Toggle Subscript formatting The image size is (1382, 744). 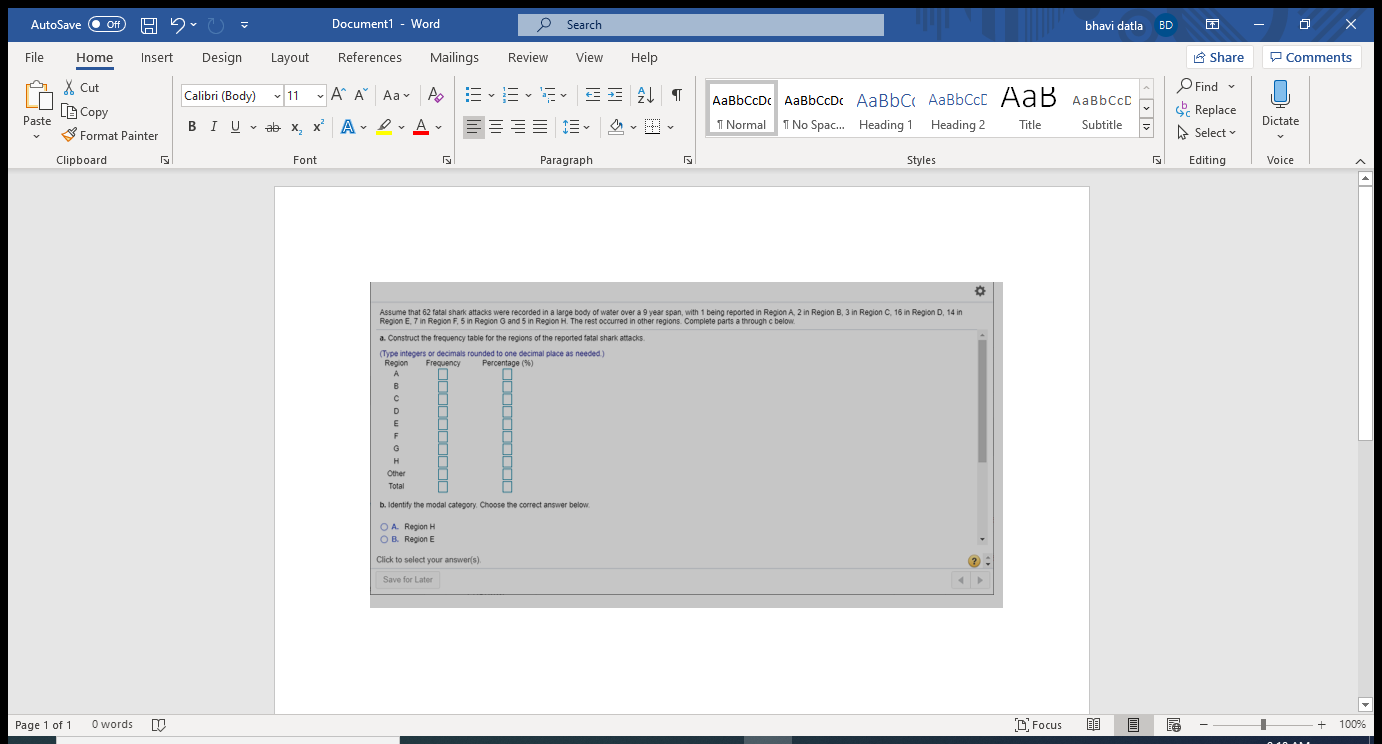(296, 127)
